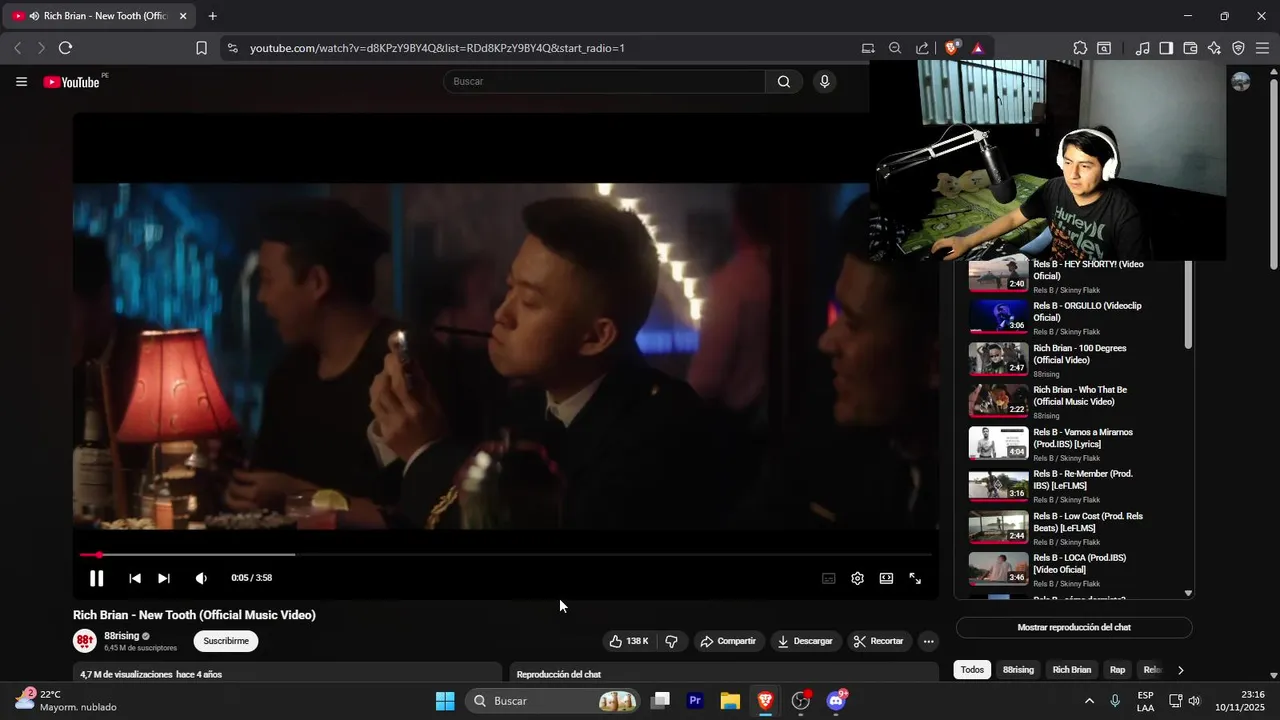Toggle the browser sidebar panel
This screenshot has width=1280, height=720.
tap(1166, 48)
